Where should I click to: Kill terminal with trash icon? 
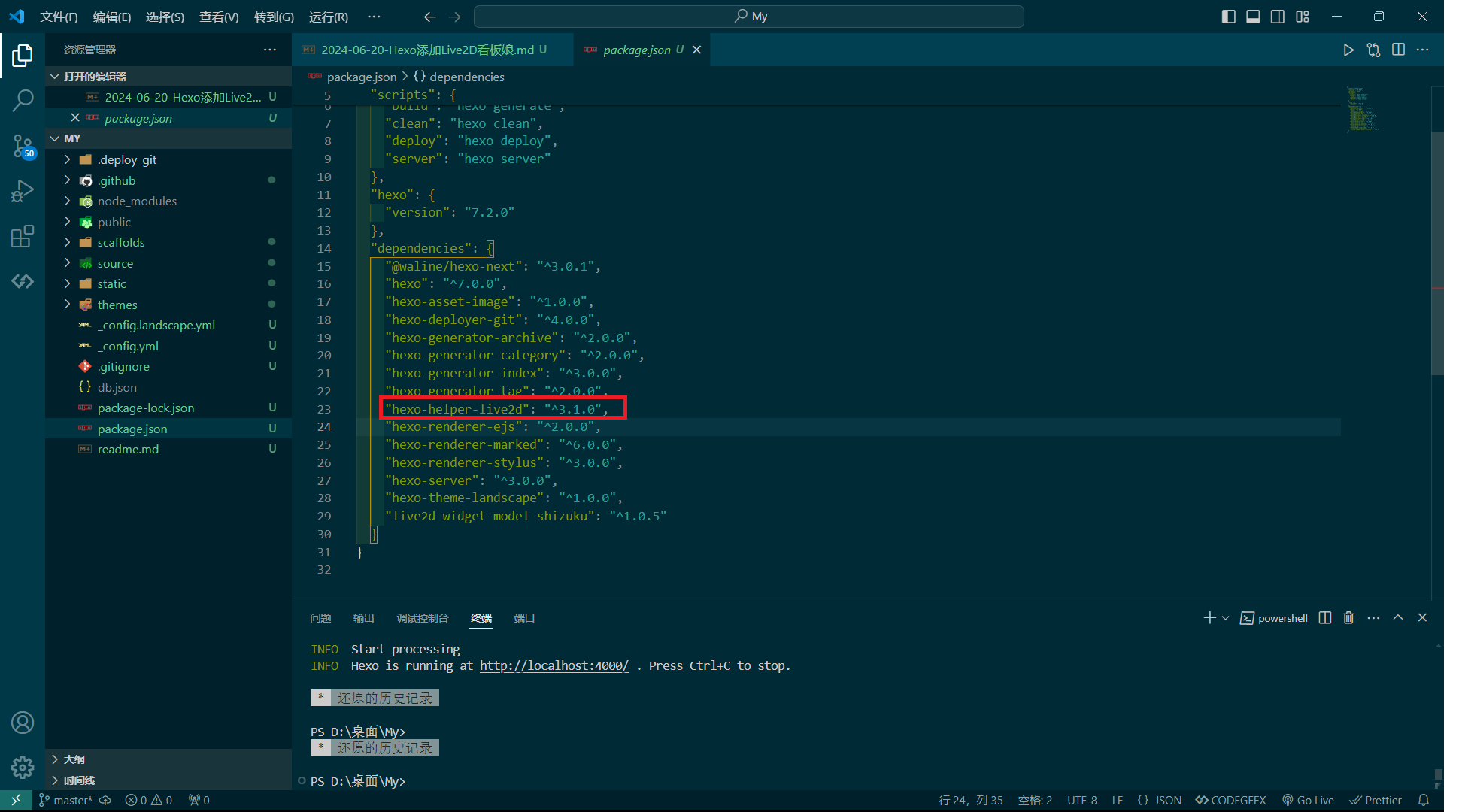coord(1348,617)
